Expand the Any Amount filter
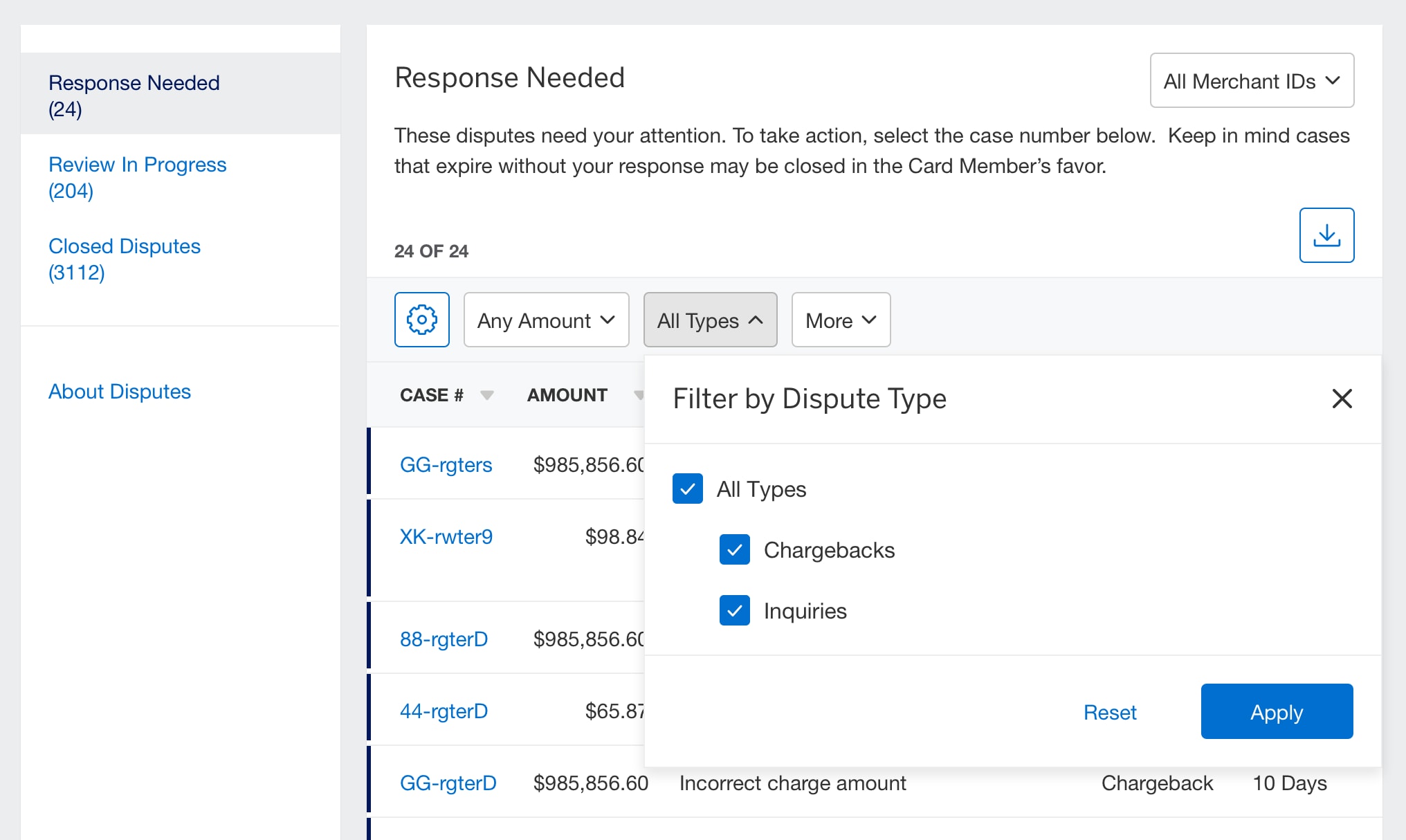Image resolution: width=1406 pixels, height=840 pixels. point(546,320)
